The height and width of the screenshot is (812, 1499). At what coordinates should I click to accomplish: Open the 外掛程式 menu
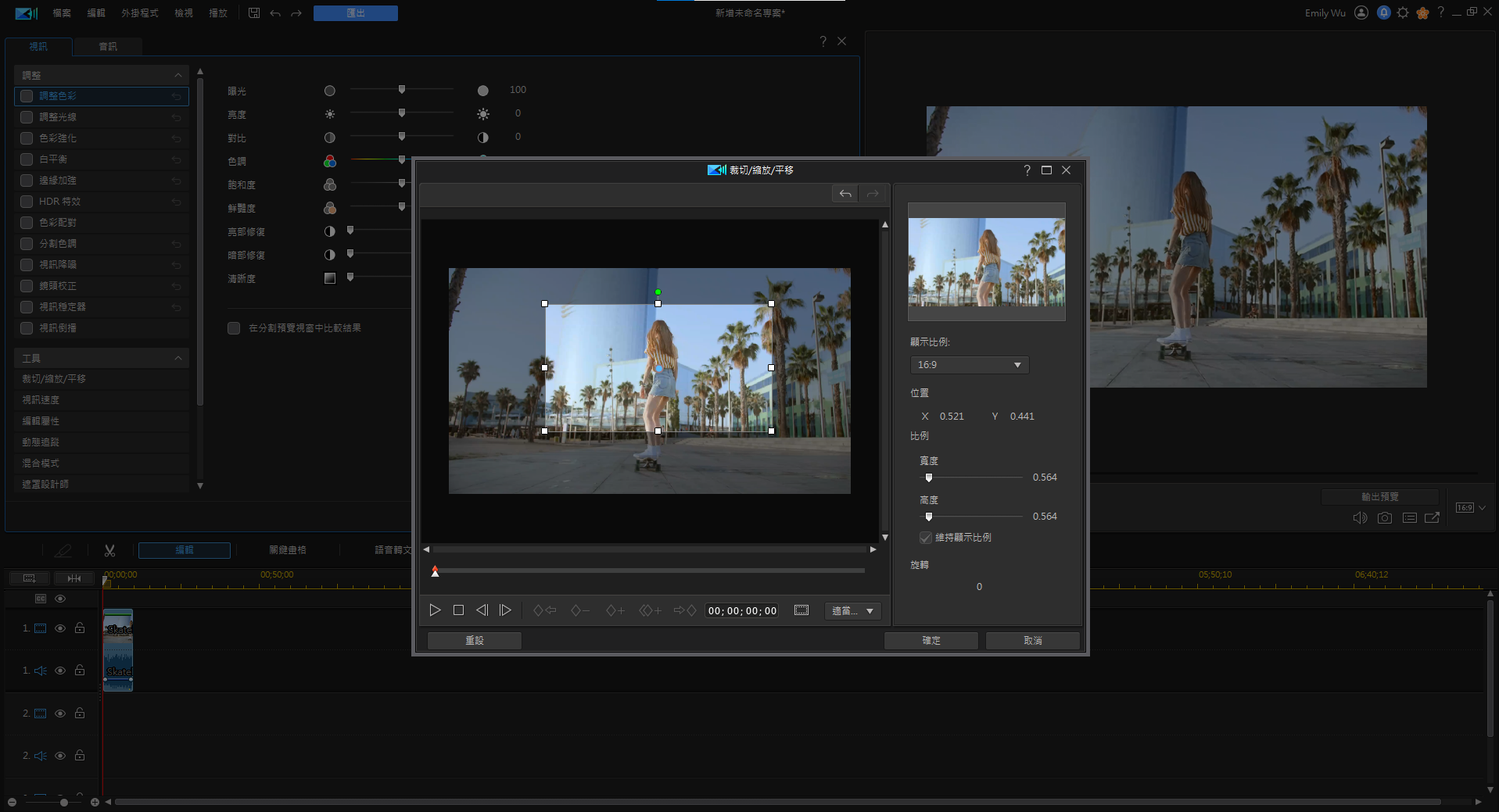click(140, 13)
